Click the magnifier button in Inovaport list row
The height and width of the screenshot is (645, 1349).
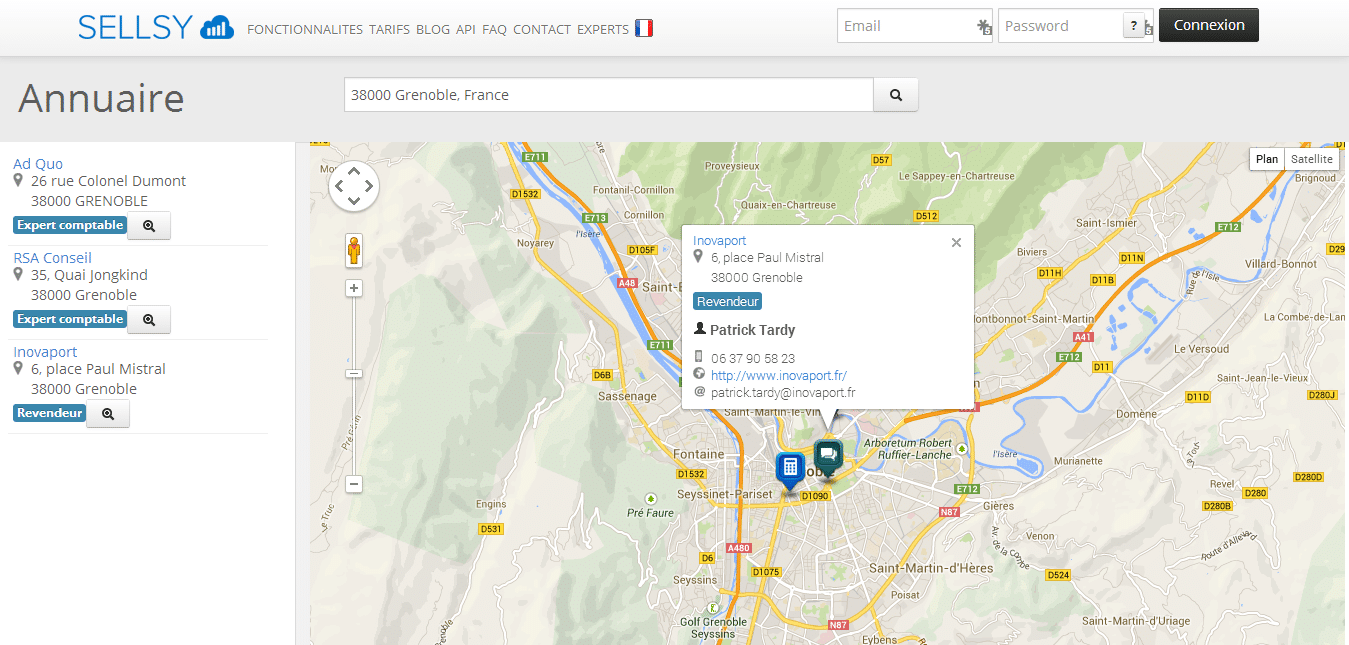pos(108,414)
